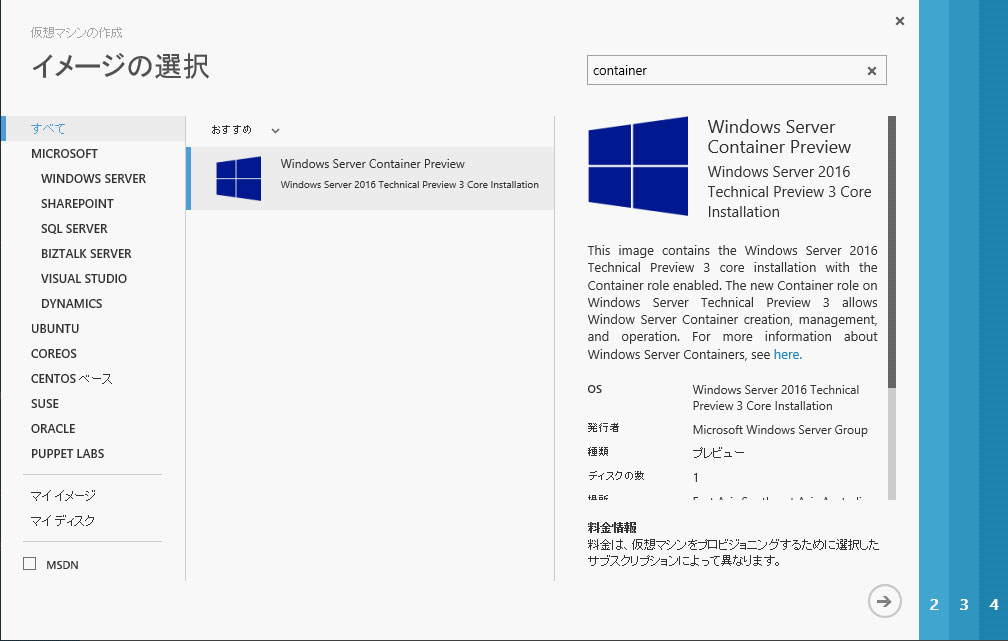The width and height of the screenshot is (1008, 641).
Task: Open マイ イメージ list
Action: [63, 496]
